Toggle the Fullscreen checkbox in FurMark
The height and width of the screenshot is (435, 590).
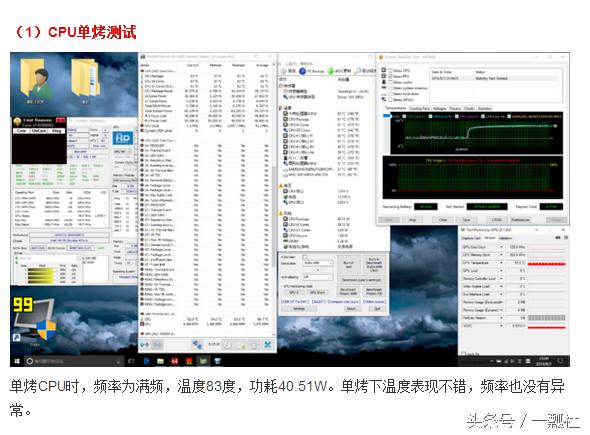(x=305, y=257)
